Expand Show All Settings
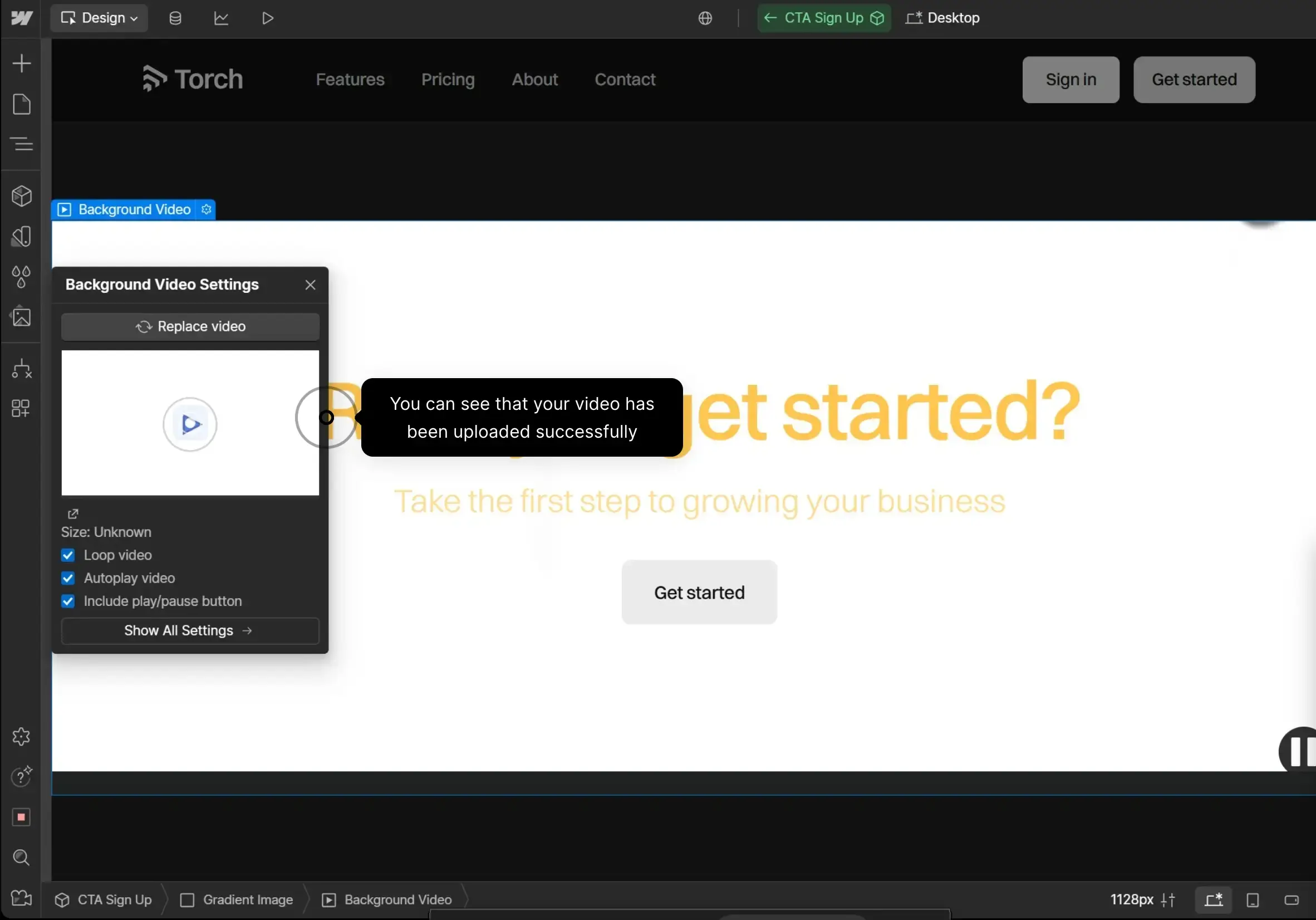 tap(189, 631)
